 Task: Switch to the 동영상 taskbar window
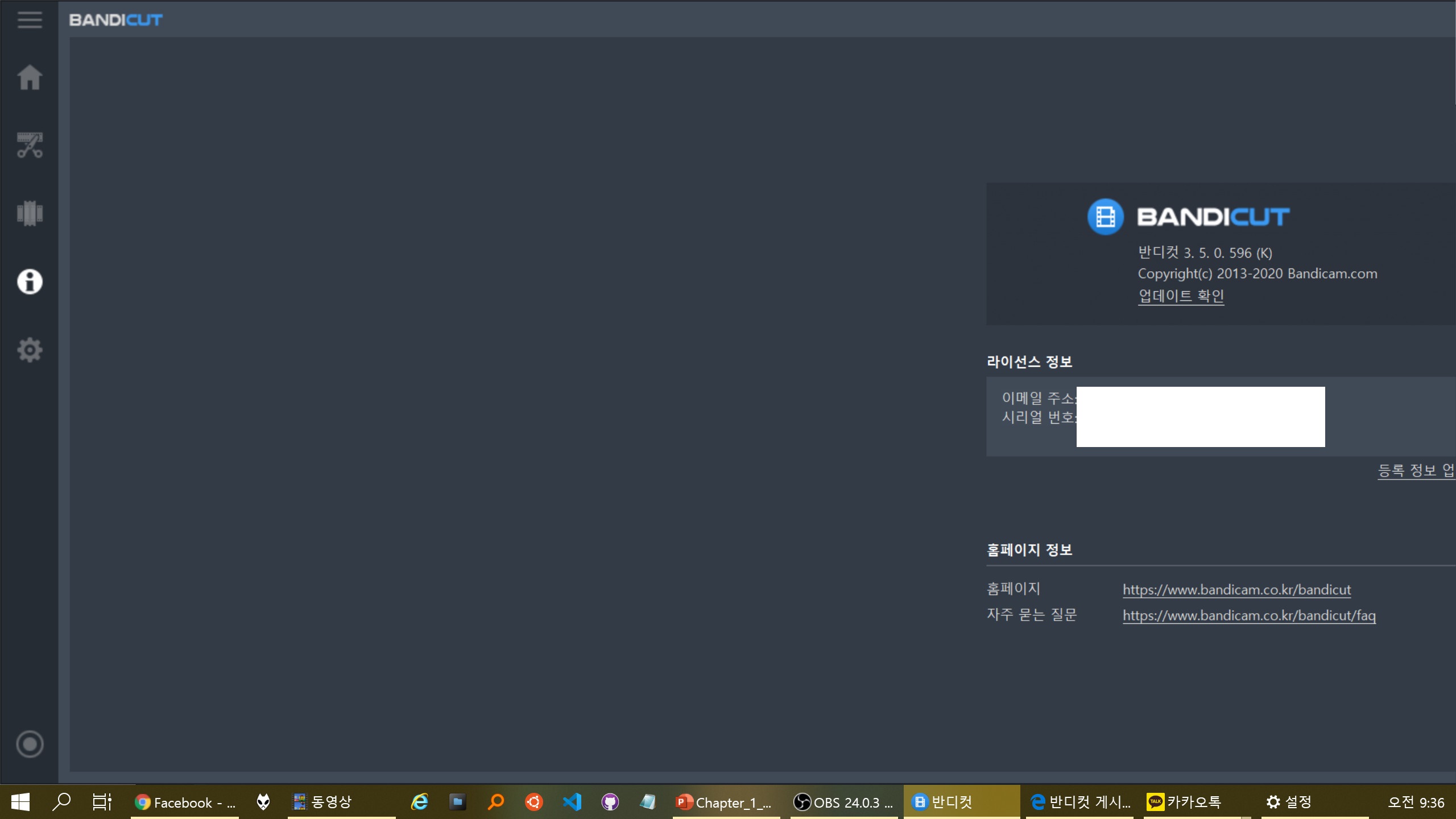click(x=341, y=803)
